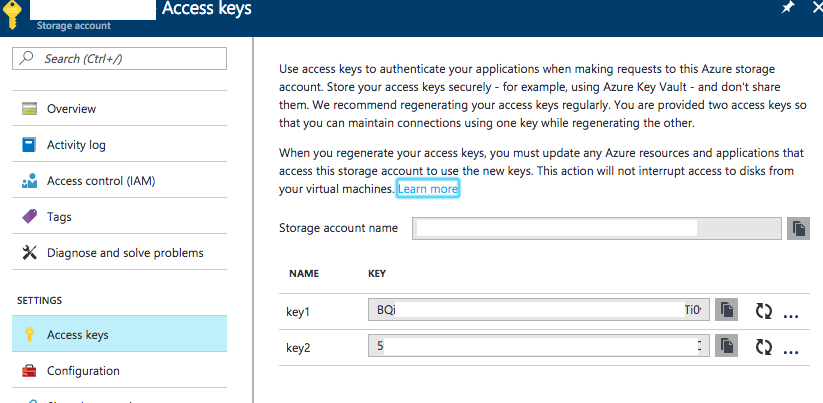Open more options ellipsis for key2
The width and height of the screenshot is (823, 403).
pyautogui.click(x=790, y=352)
